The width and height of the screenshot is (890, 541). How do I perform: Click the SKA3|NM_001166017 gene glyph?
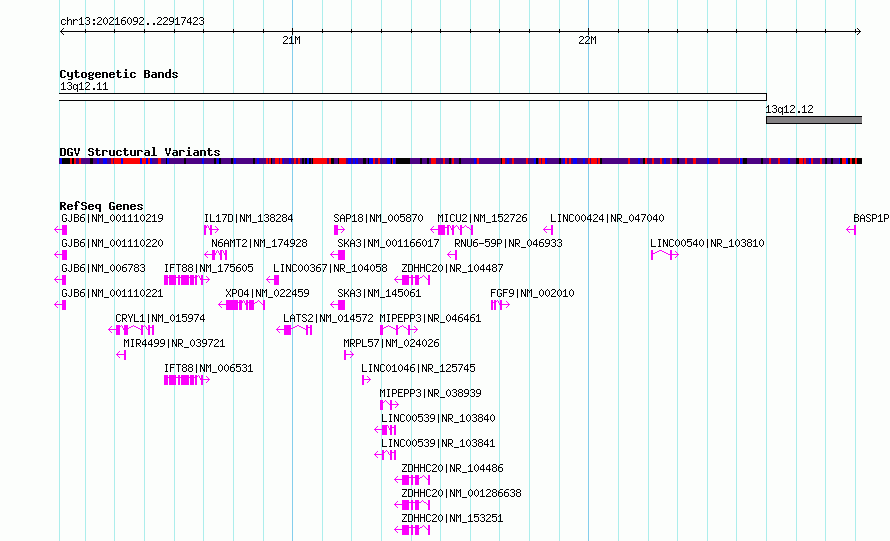point(338,255)
